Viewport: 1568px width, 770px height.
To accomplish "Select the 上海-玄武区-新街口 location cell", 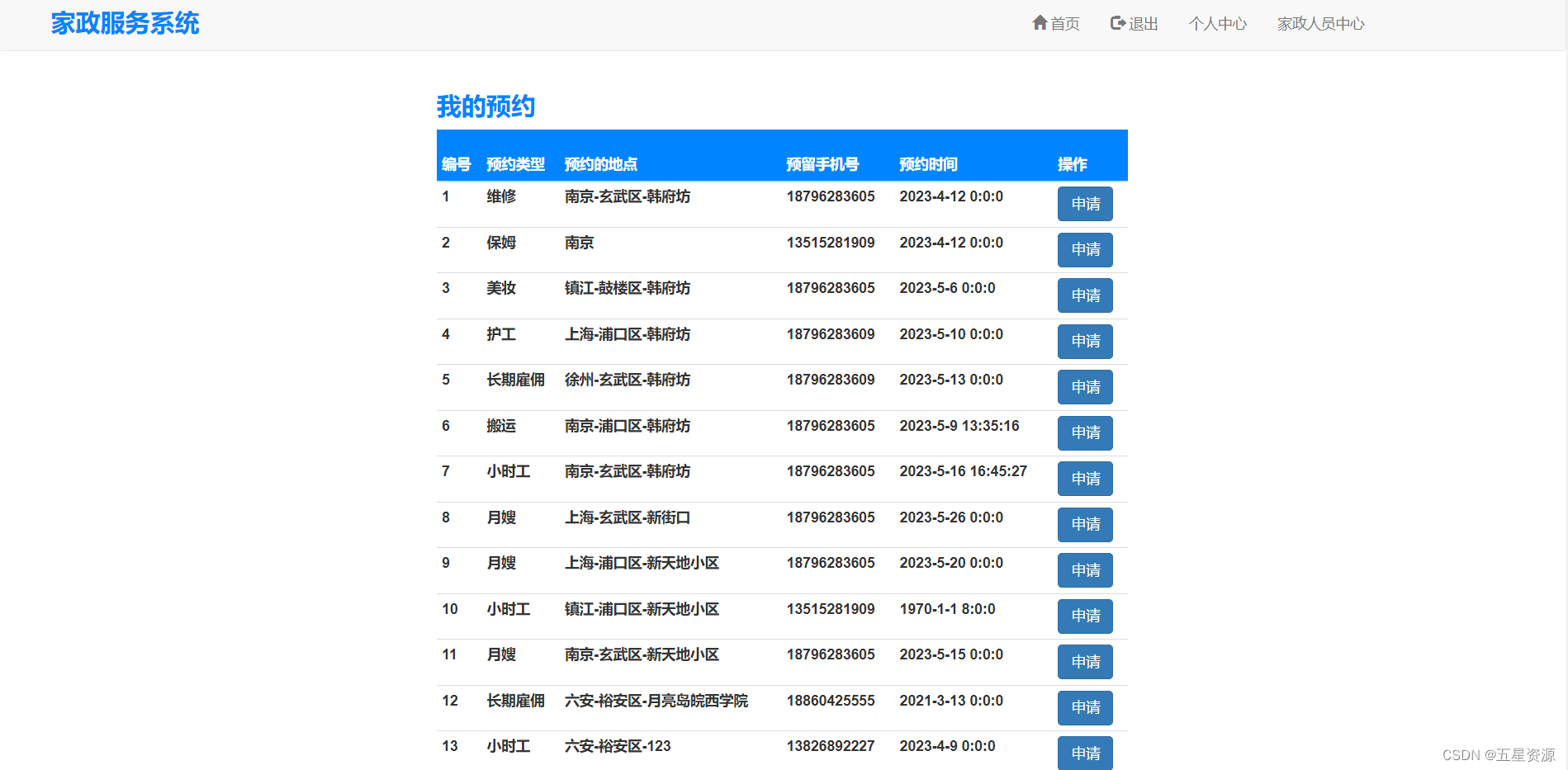I will (x=628, y=517).
